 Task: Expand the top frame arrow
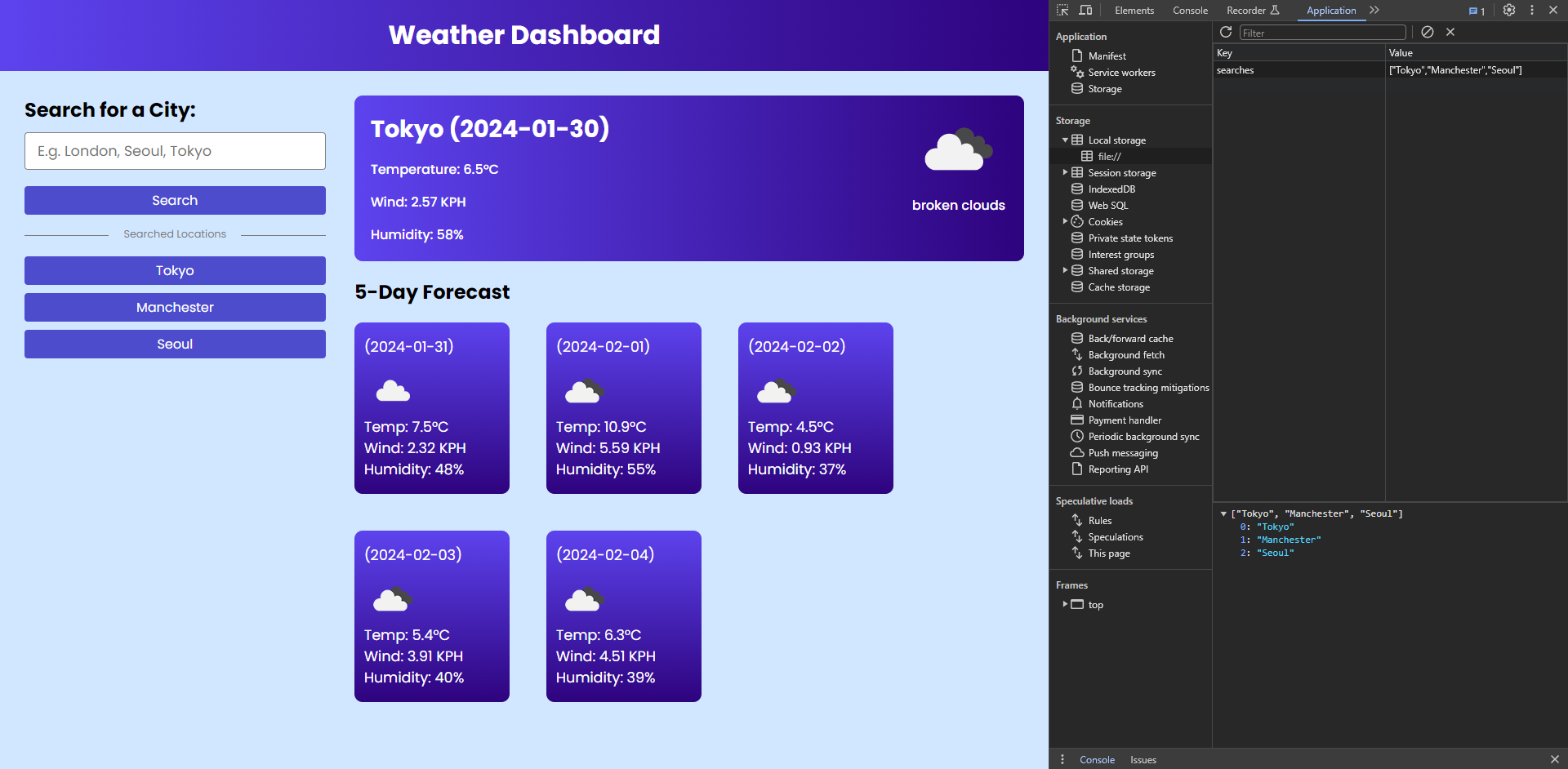(x=1065, y=605)
